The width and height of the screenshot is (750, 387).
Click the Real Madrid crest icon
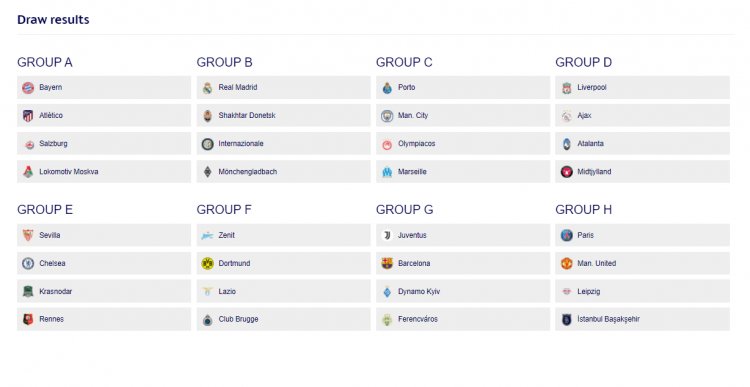[x=208, y=88]
